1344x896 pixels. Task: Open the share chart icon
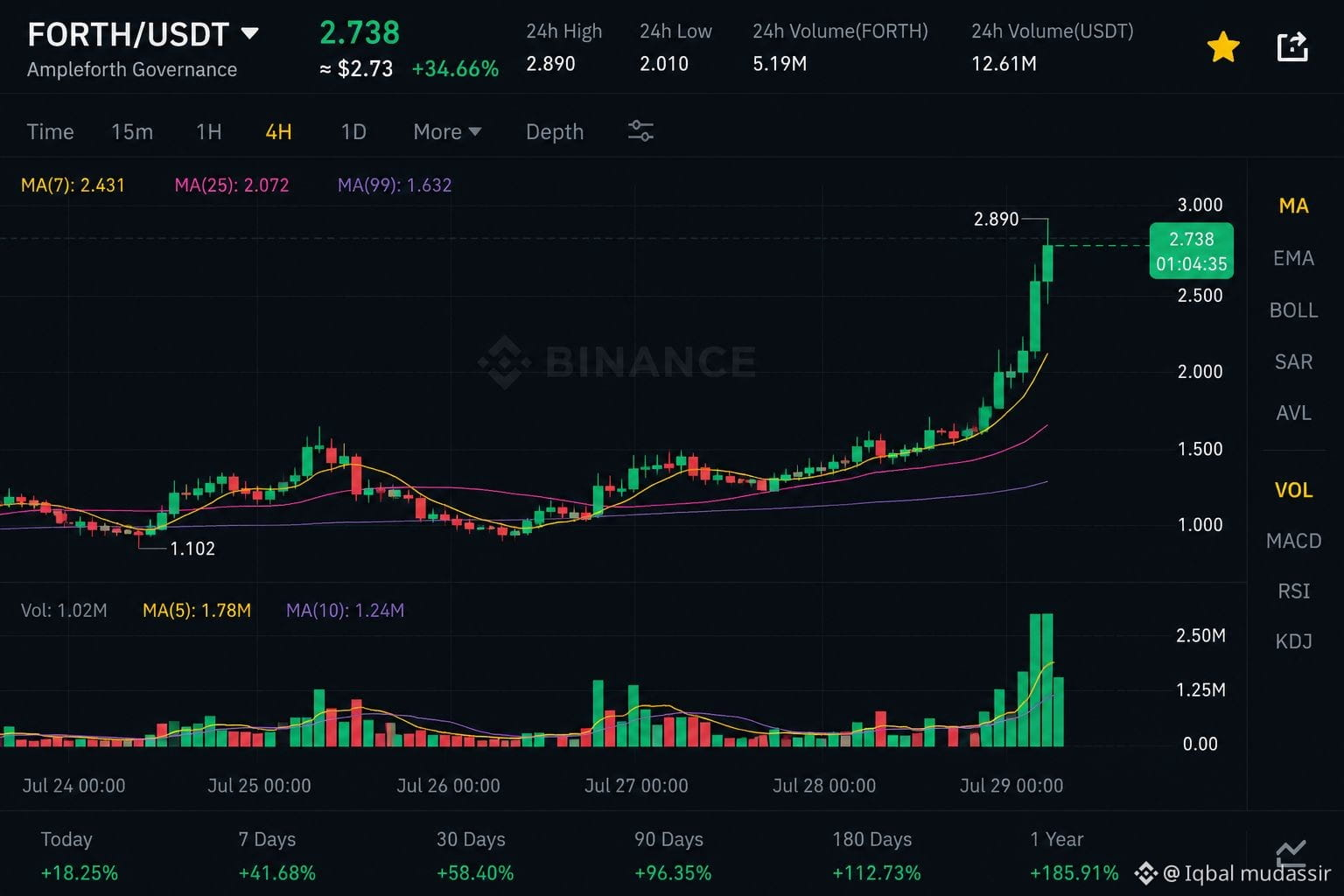(1292, 46)
